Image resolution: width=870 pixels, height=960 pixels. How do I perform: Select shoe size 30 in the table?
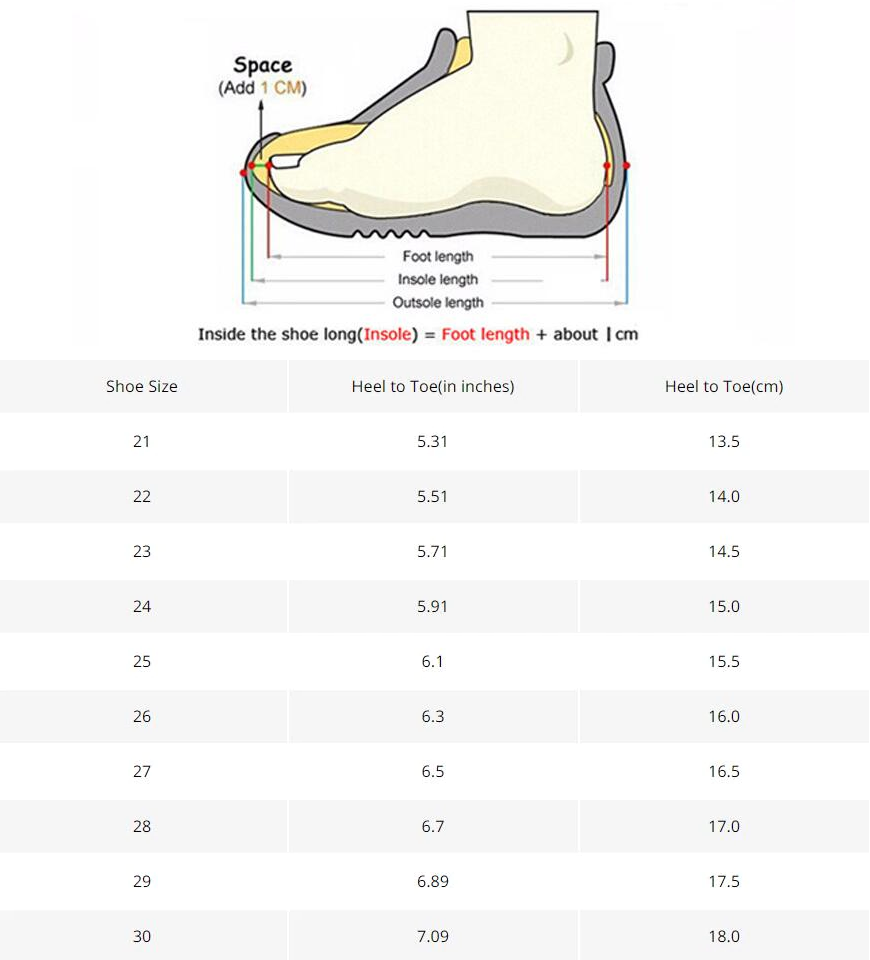coord(142,936)
